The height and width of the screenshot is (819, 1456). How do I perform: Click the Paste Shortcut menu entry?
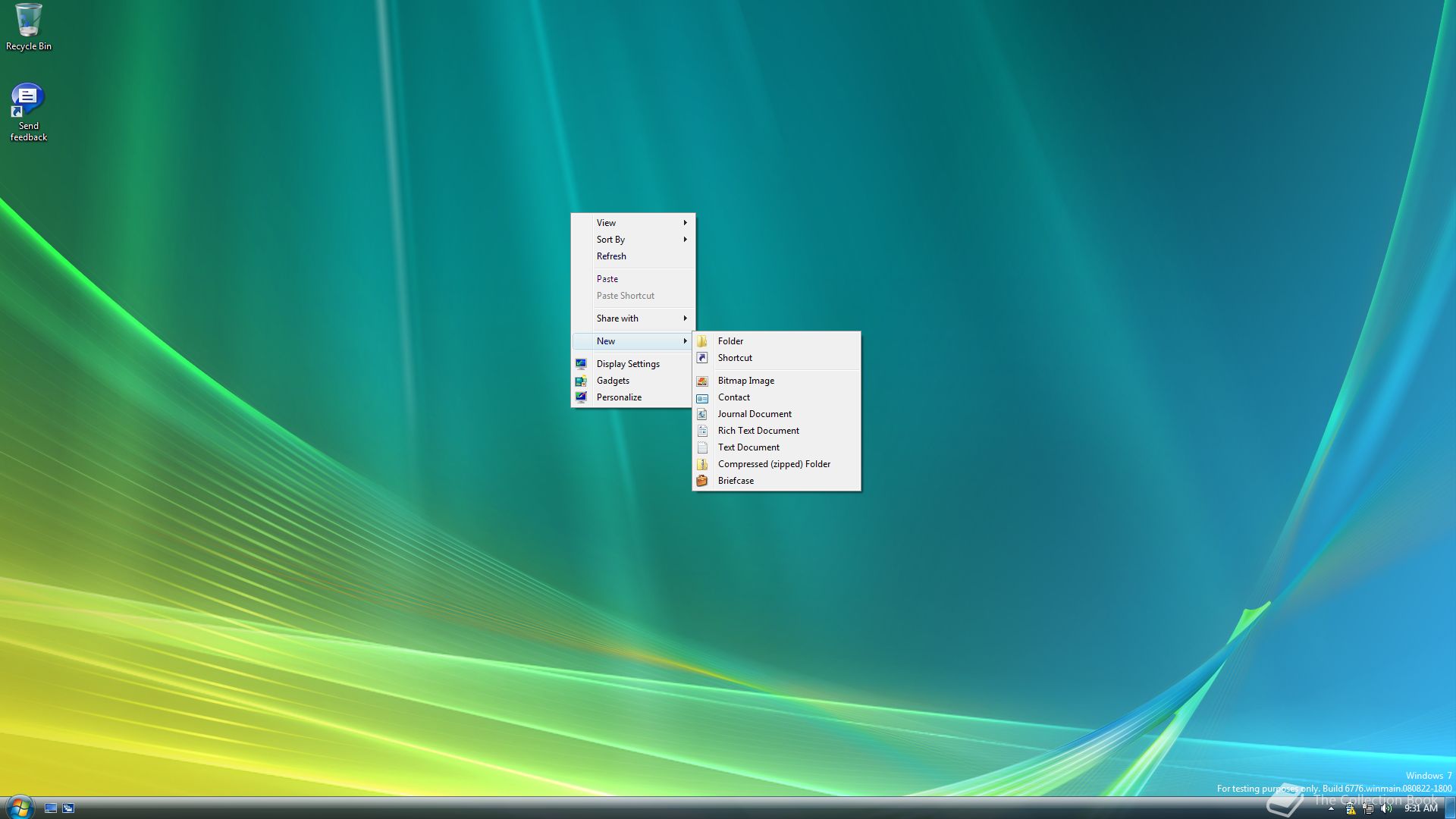click(x=633, y=296)
